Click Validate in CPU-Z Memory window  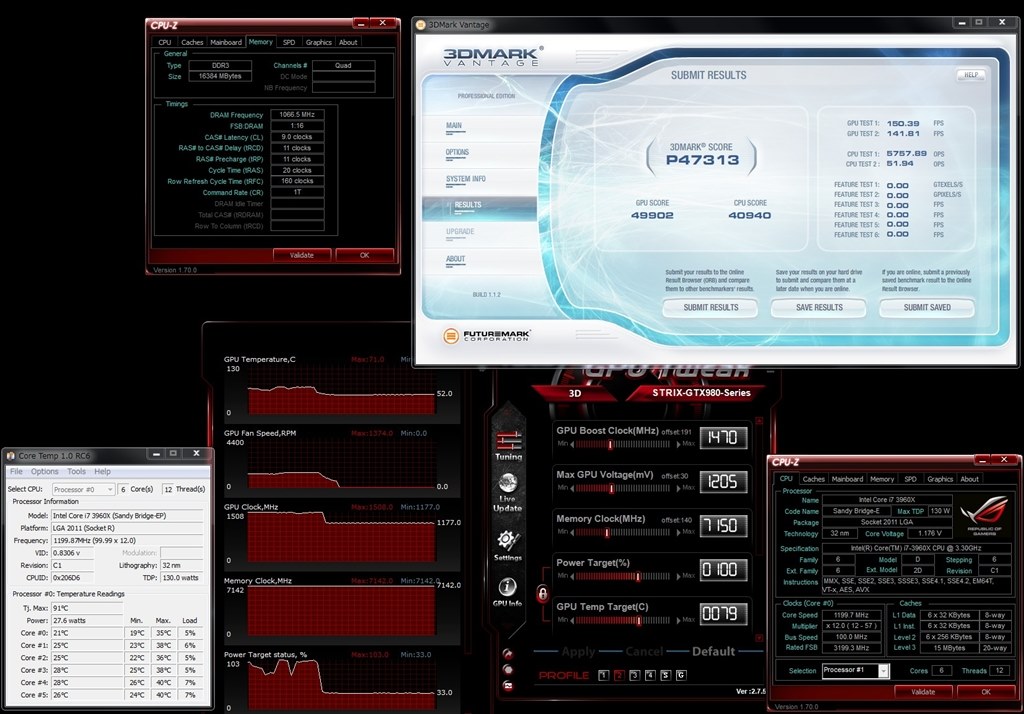[302, 255]
